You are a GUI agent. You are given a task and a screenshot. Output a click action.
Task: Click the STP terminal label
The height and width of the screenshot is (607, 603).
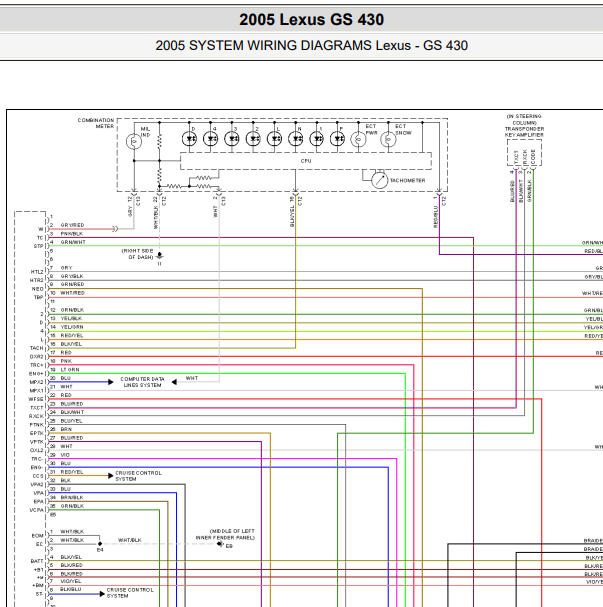click(39, 246)
